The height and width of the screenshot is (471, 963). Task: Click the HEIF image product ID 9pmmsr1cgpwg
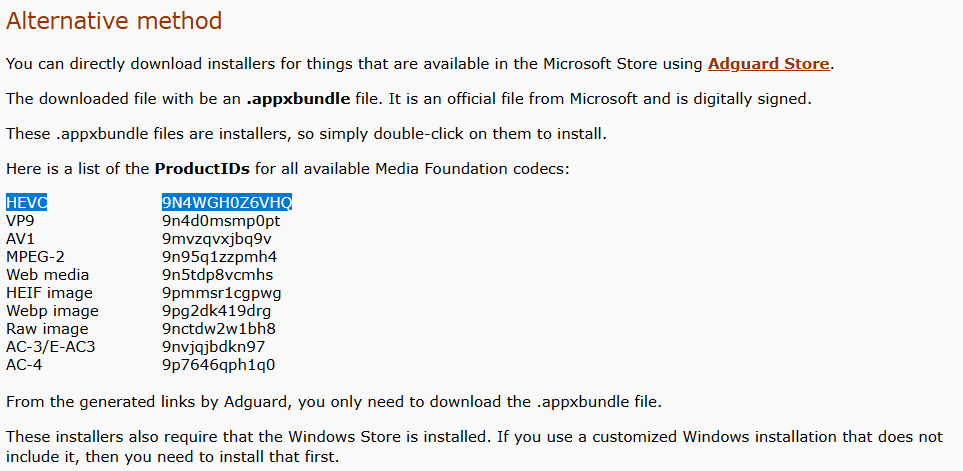[x=222, y=293]
